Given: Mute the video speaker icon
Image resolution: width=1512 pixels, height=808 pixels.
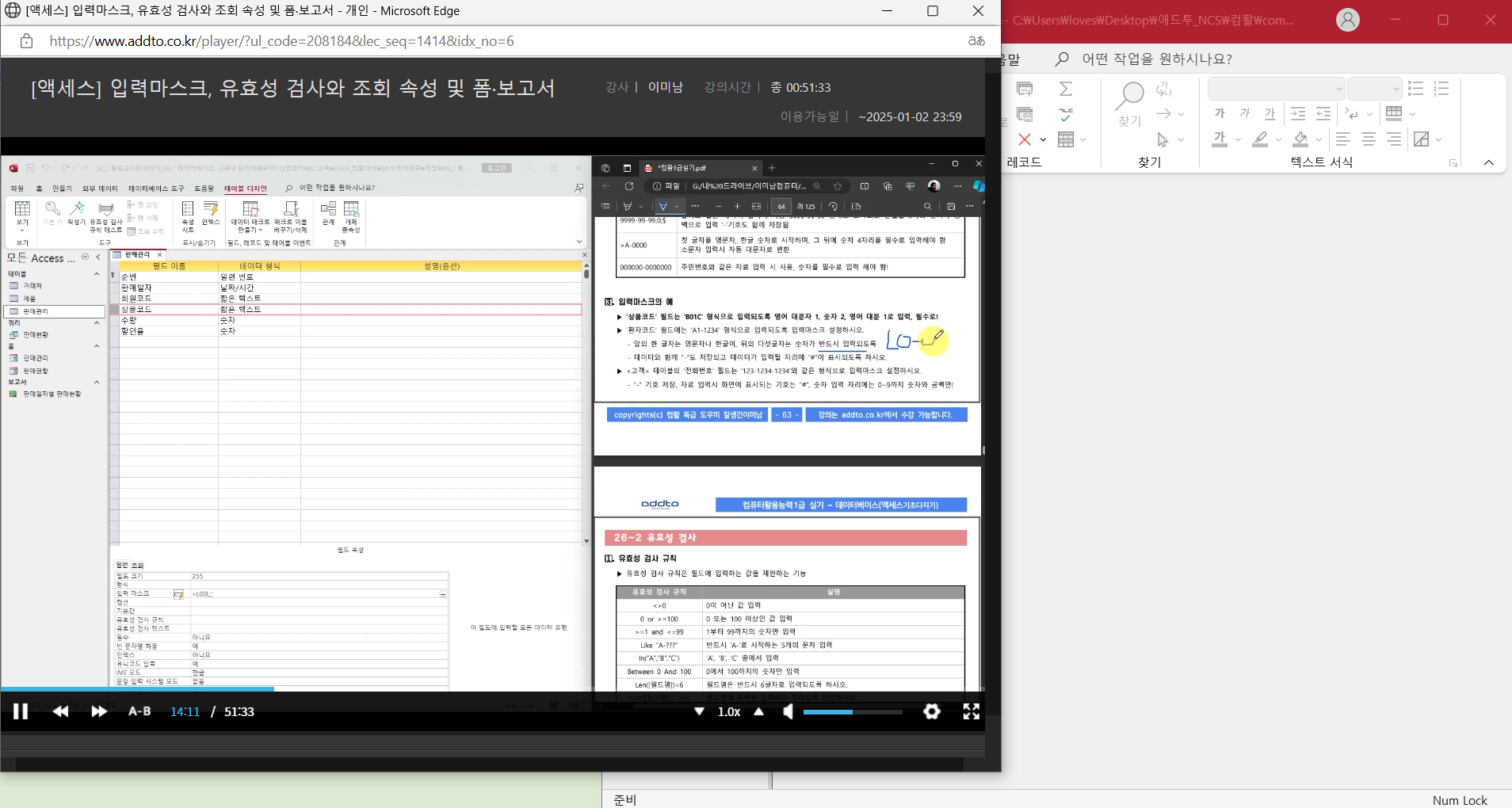Looking at the screenshot, I should click(x=788, y=711).
